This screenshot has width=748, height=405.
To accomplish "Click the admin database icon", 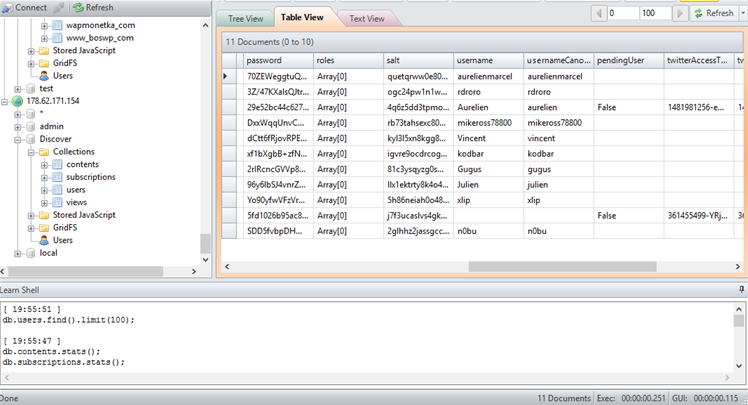I will [x=30, y=127].
